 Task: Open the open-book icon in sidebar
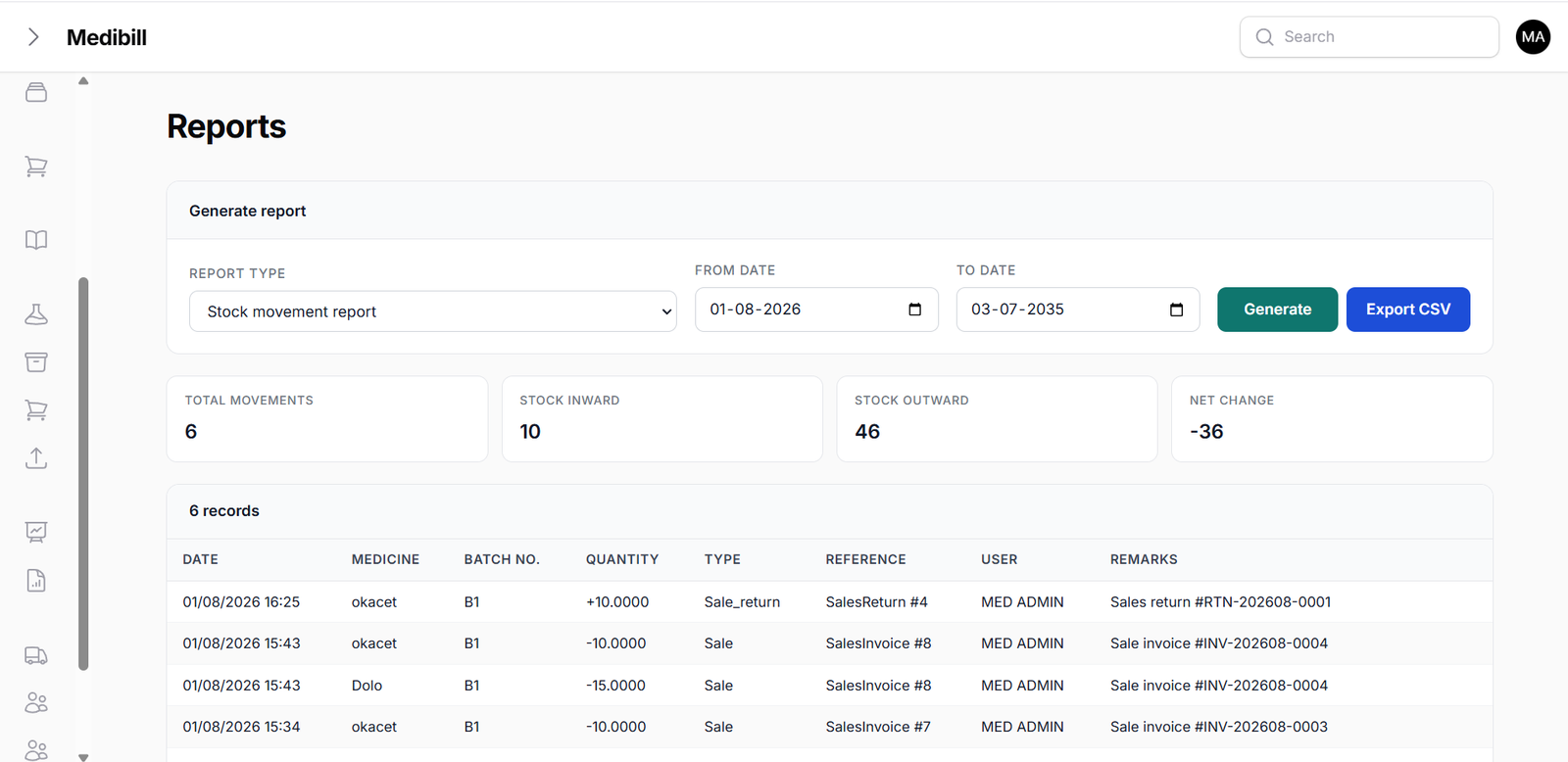36,240
